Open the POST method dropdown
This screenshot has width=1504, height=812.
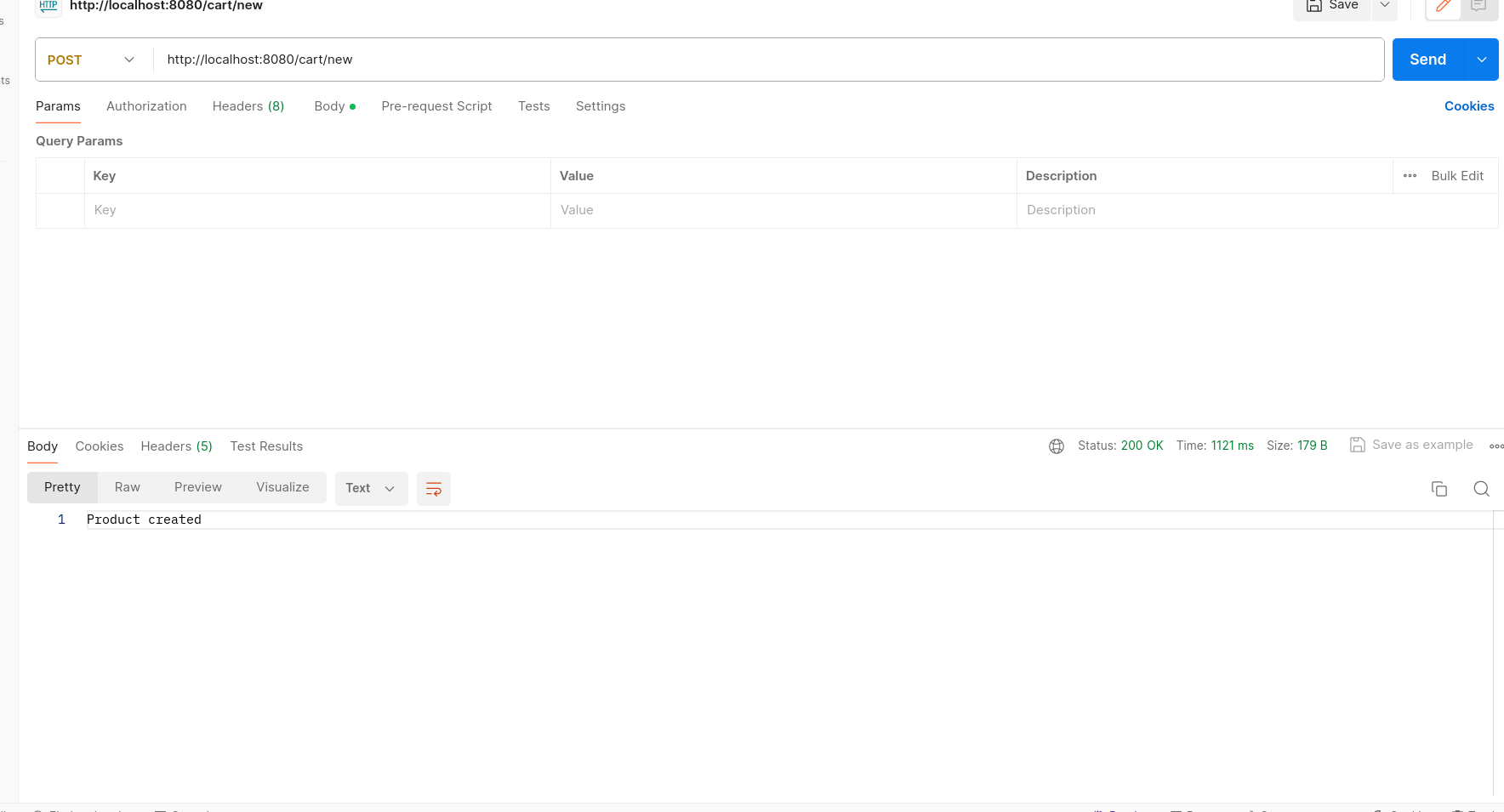[x=92, y=60]
